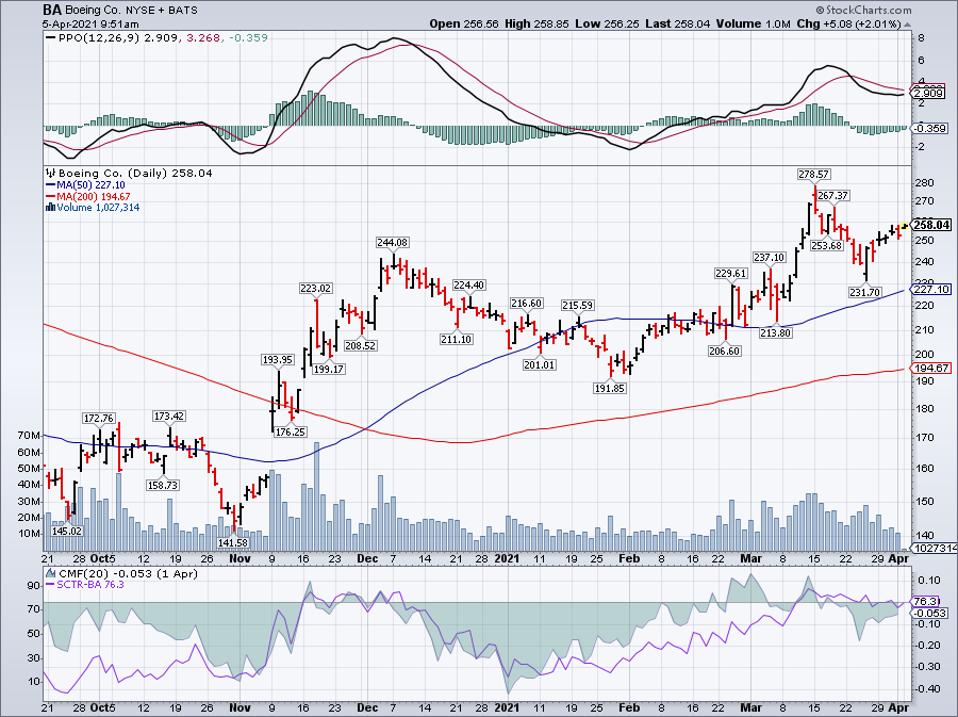Click the CMF(20) indicator legend label

[x=84, y=573]
